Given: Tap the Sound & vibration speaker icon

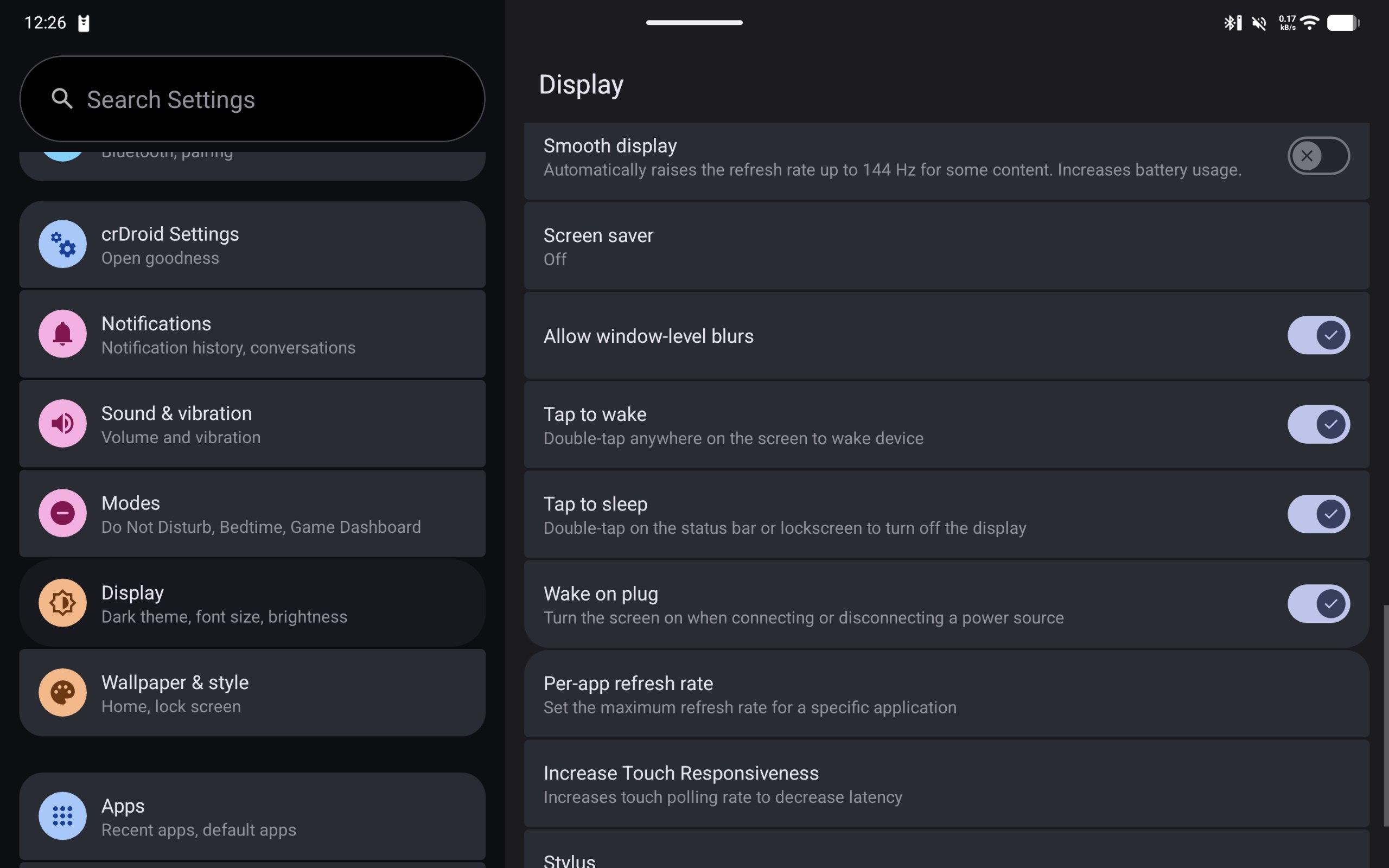Looking at the screenshot, I should [x=62, y=424].
